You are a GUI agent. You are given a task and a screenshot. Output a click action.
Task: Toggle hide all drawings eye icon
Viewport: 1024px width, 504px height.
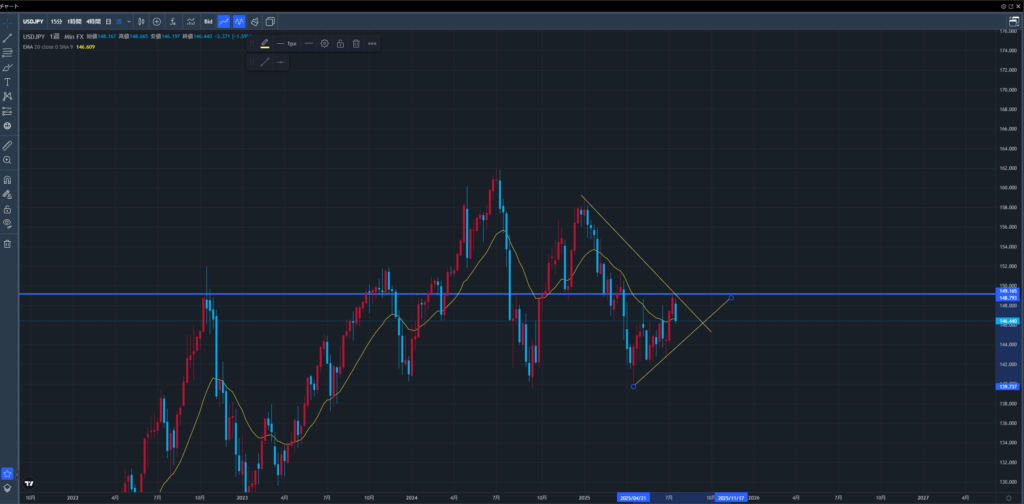[8, 224]
